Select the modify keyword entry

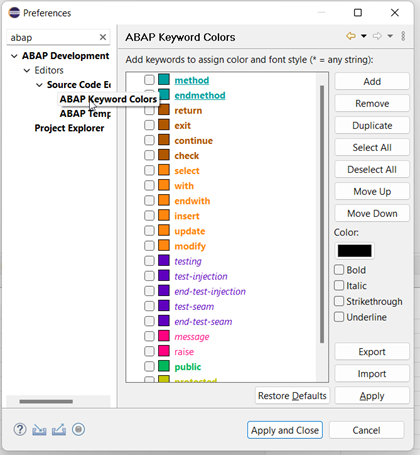click(x=190, y=246)
